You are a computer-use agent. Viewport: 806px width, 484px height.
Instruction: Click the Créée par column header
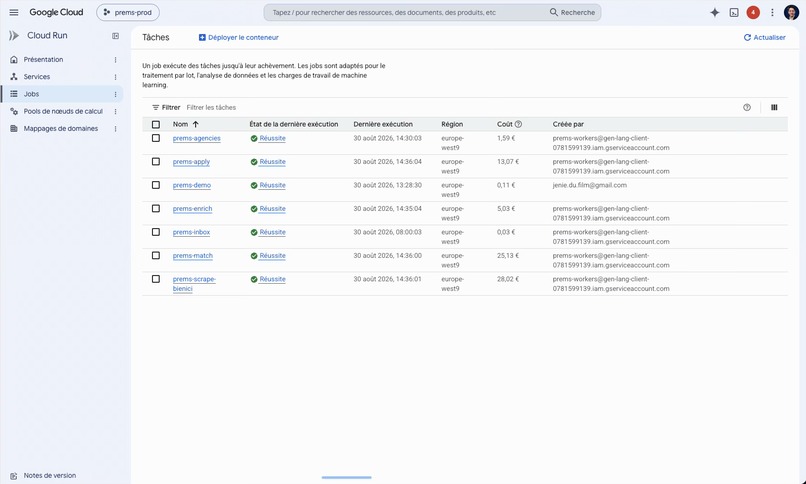tap(568, 124)
